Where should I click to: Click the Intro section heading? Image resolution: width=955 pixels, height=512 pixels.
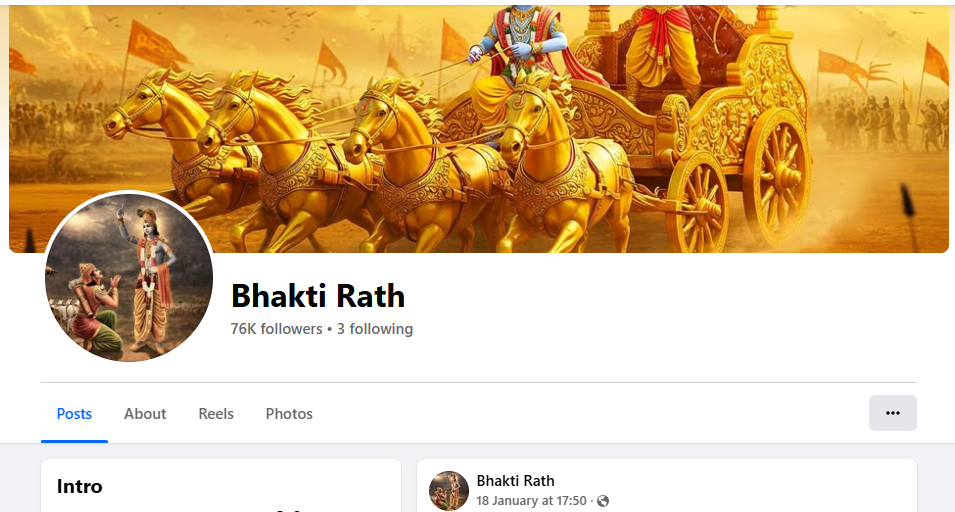79,486
